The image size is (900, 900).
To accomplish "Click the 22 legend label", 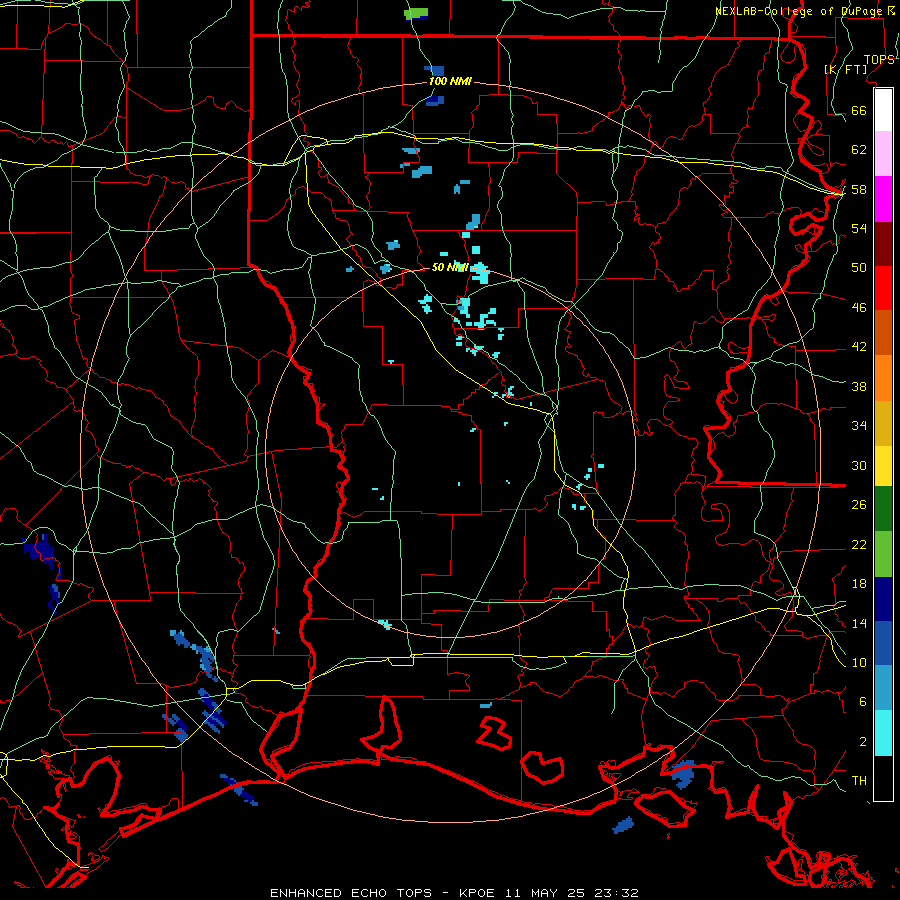I will coord(859,544).
